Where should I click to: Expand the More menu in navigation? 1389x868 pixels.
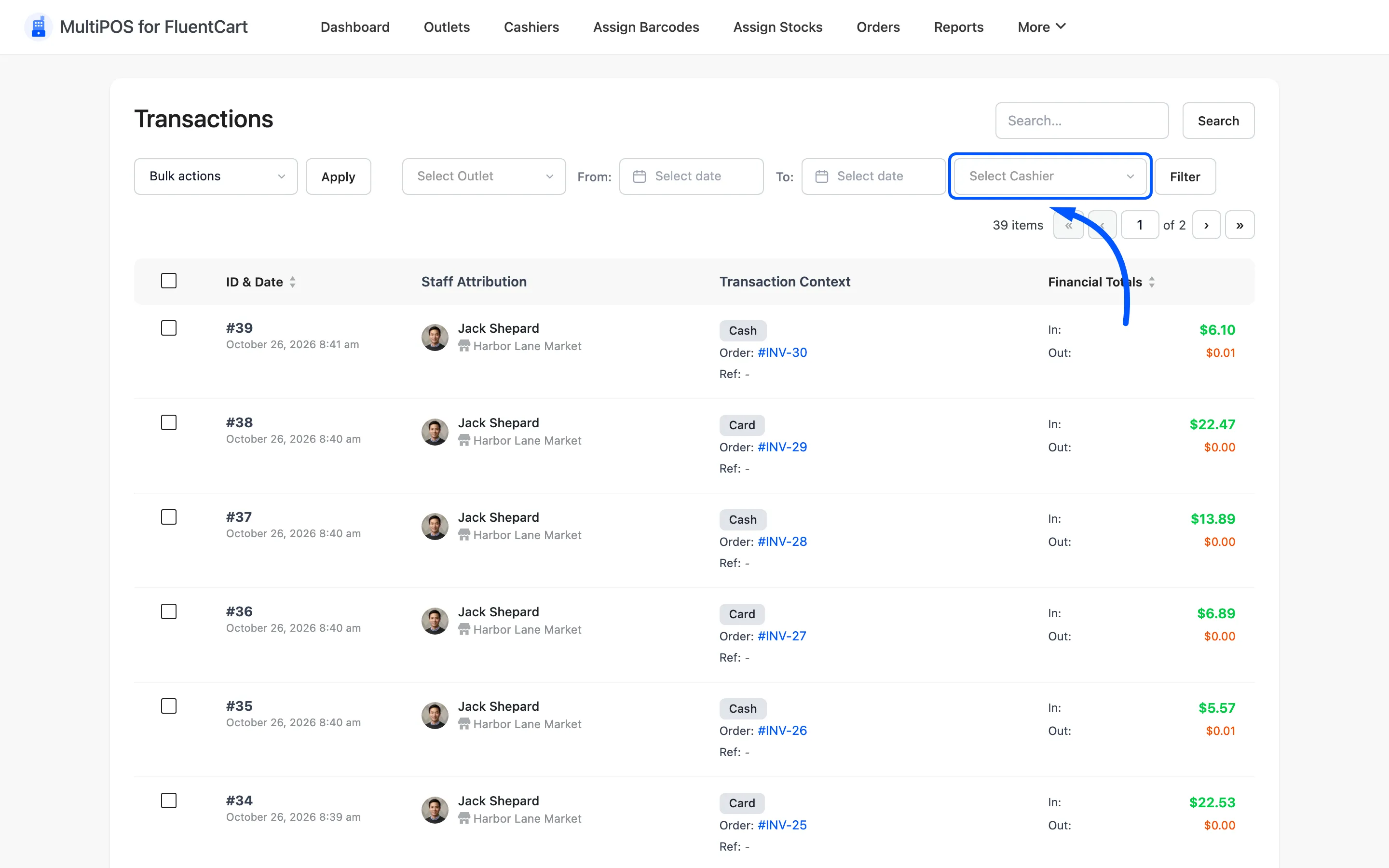[1041, 27]
